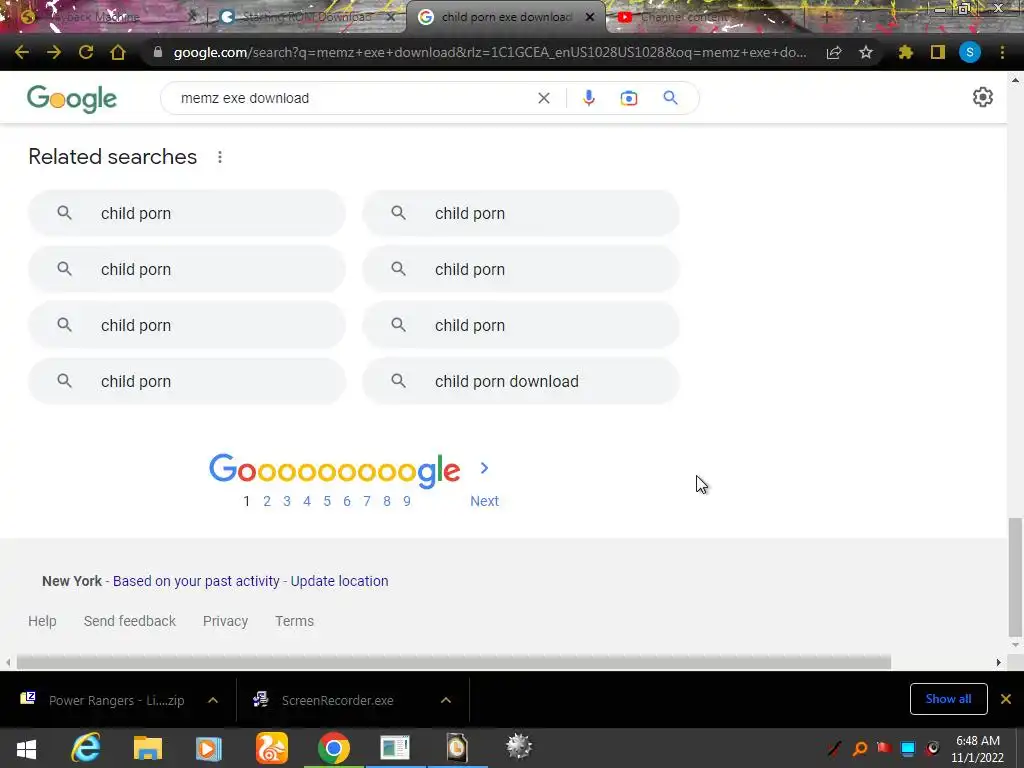Click Chrome's forward arrow button
Screen dimensions: 1024x768
coord(54,52)
